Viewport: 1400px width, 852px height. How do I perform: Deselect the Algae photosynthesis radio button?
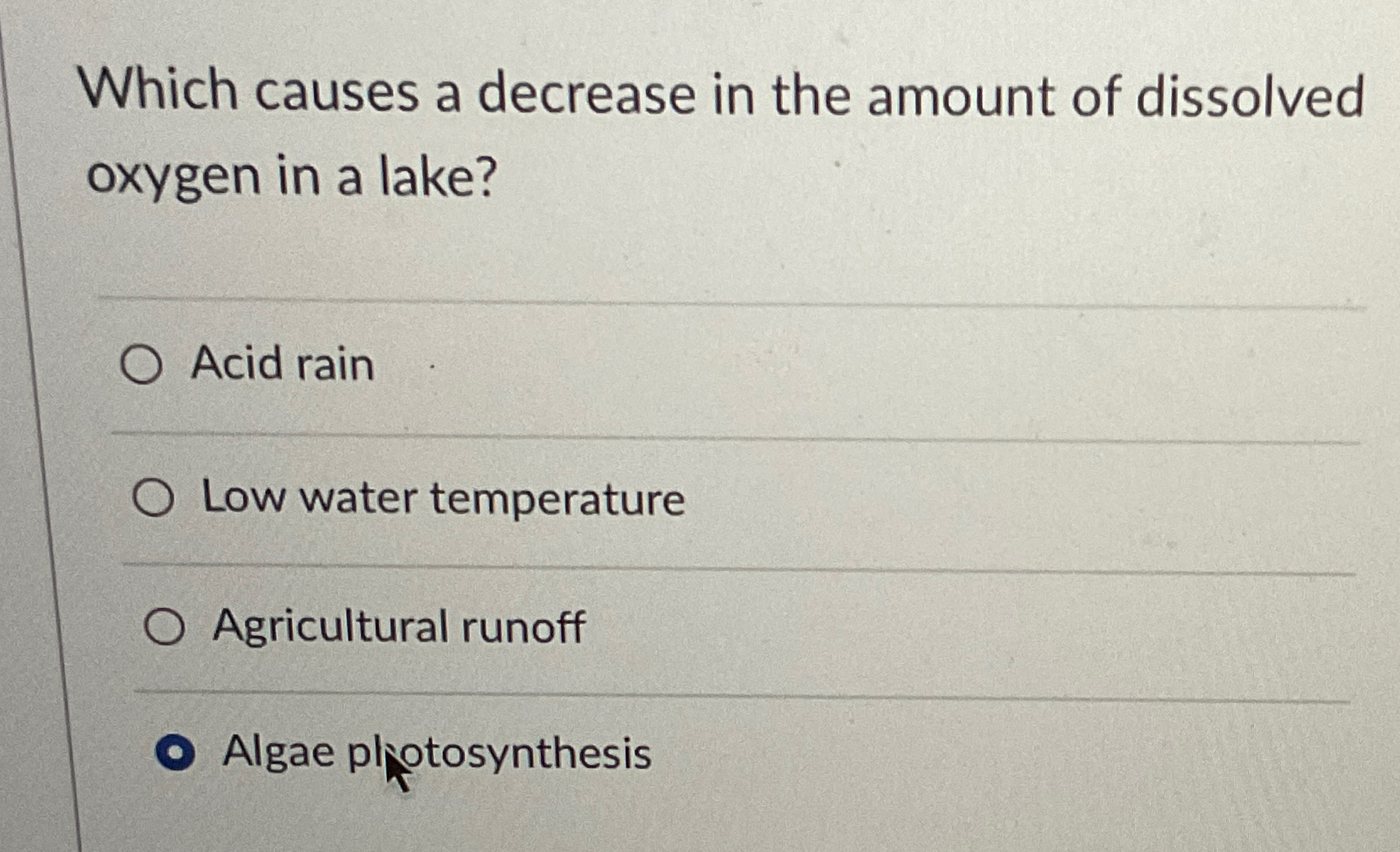tap(176, 751)
